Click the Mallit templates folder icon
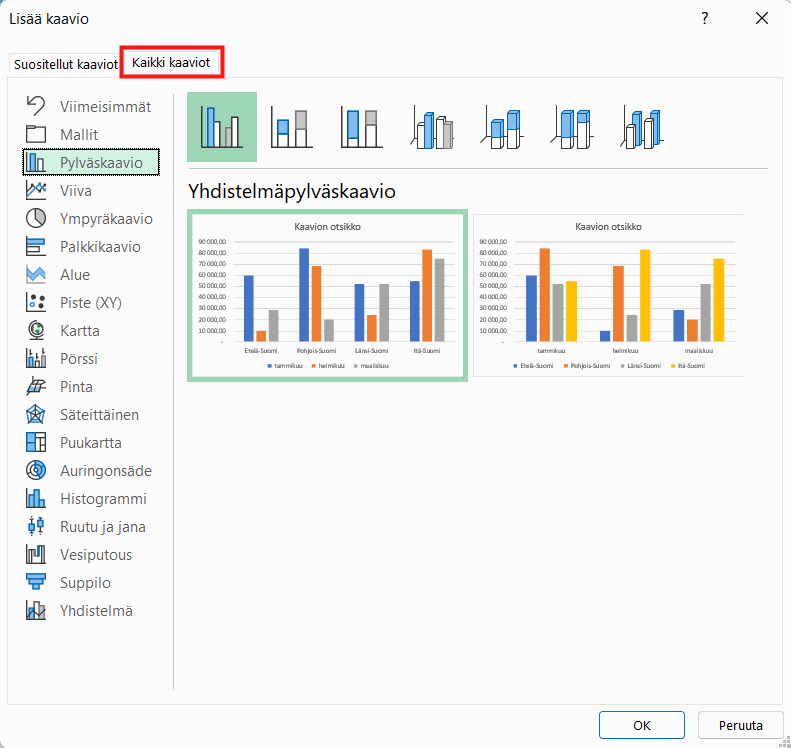791x748 pixels. [36, 135]
